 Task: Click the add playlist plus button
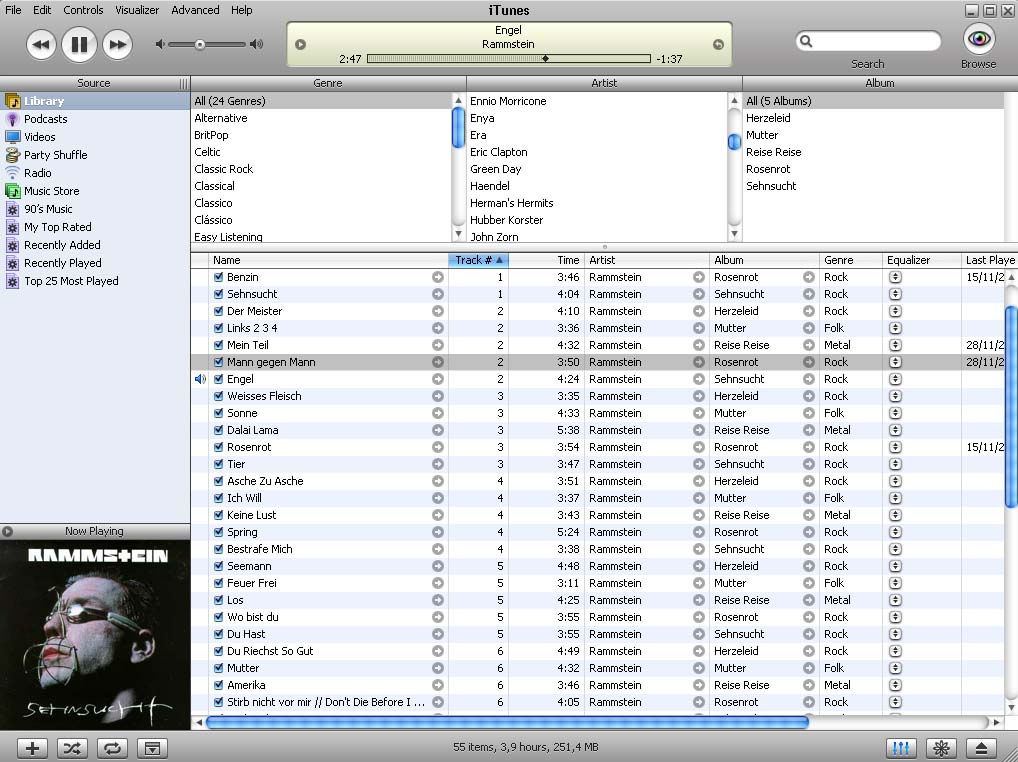click(32, 748)
